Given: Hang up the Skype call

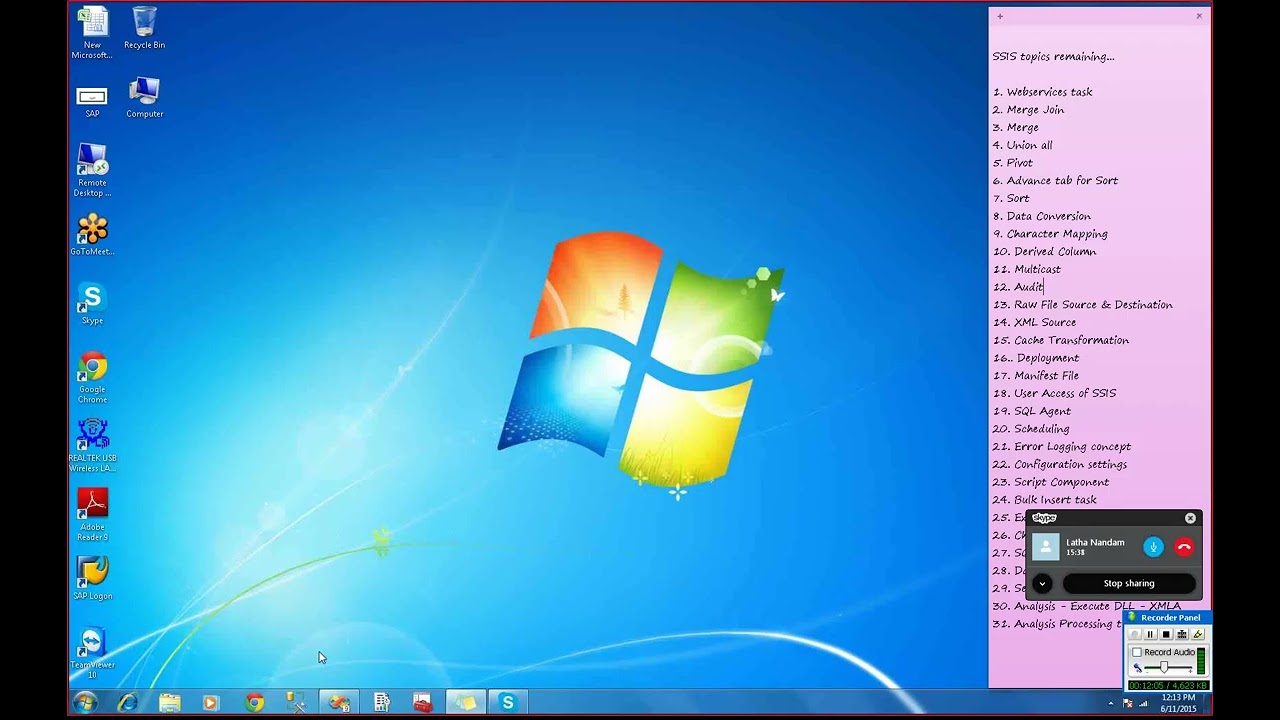Looking at the screenshot, I should click(1184, 547).
